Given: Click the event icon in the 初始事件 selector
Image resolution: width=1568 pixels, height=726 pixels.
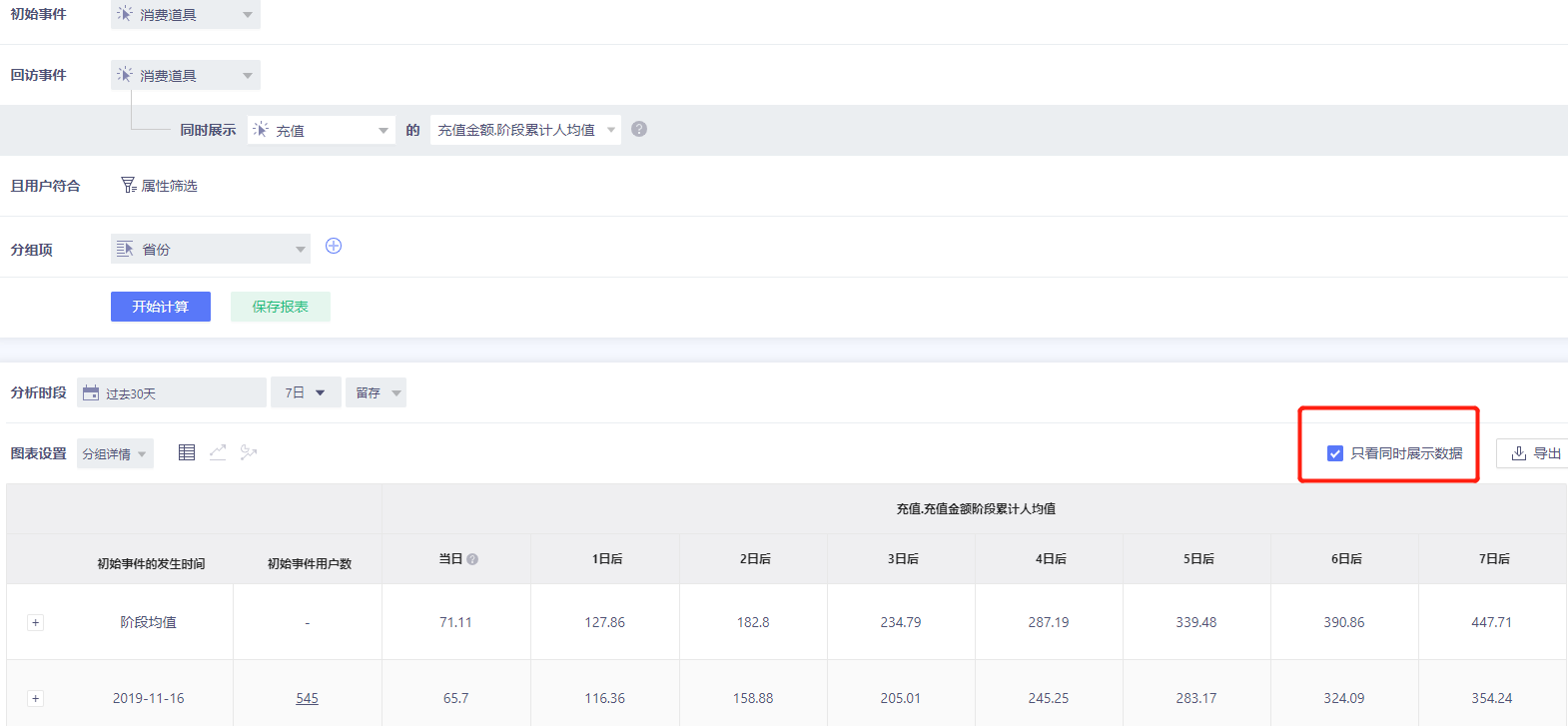Looking at the screenshot, I should click(125, 14).
